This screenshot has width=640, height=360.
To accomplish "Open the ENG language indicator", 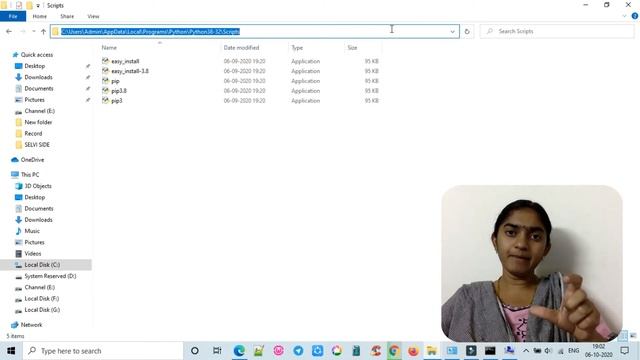I will click(x=573, y=351).
